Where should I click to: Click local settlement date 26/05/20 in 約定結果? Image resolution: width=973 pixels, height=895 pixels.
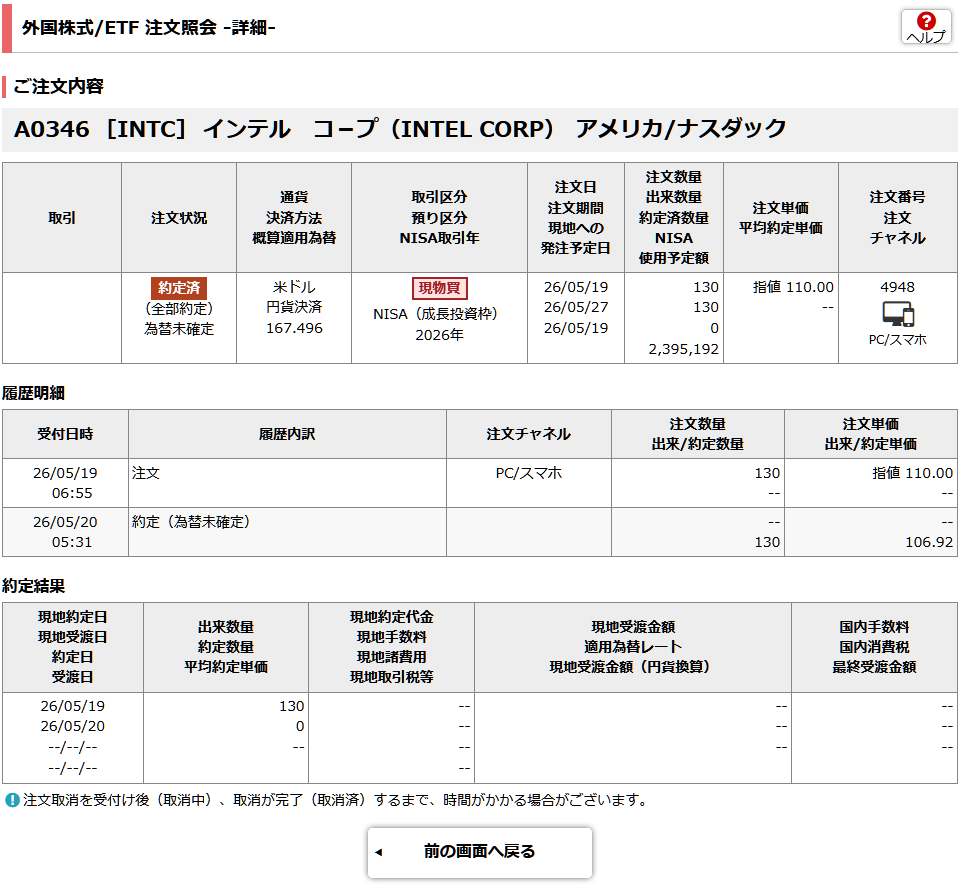click(x=73, y=726)
